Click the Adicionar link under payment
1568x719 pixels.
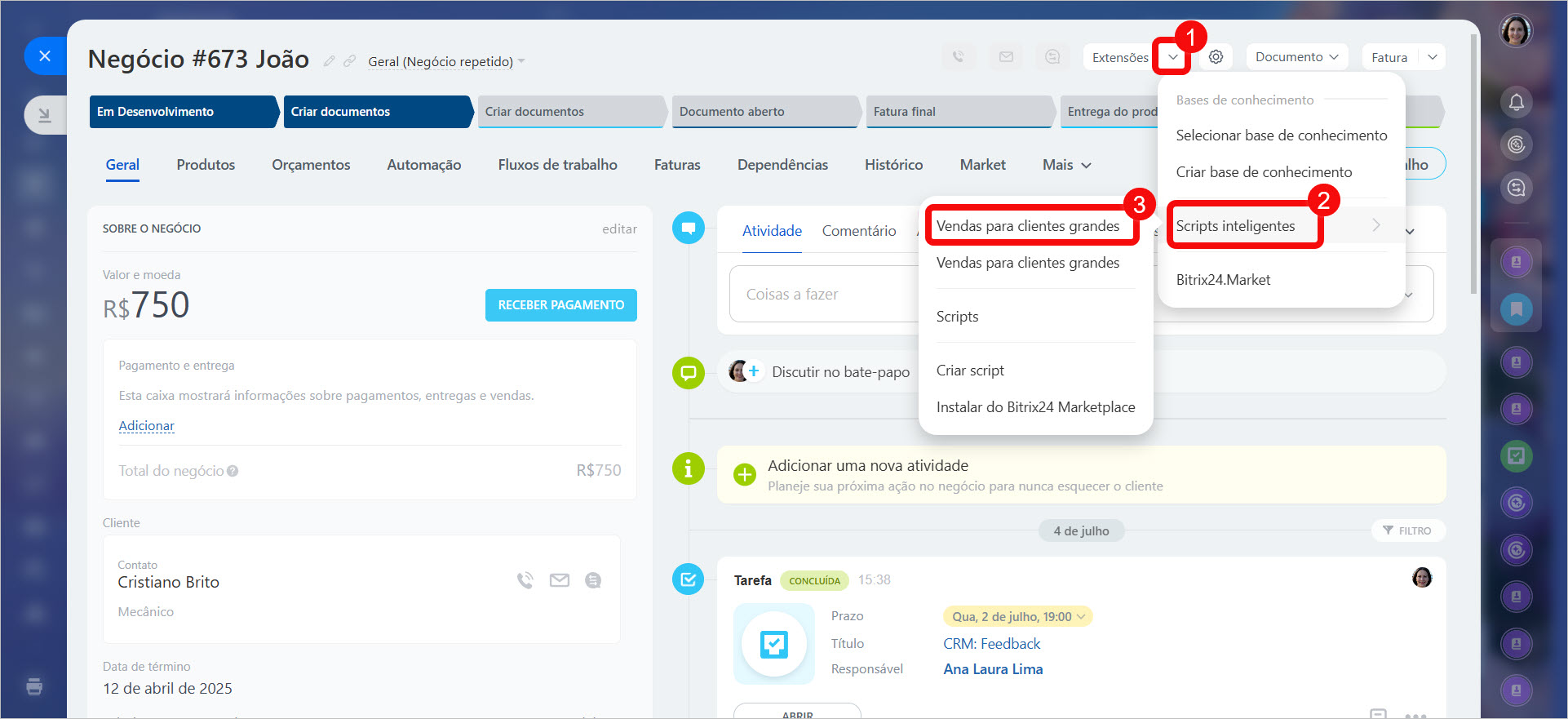[147, 426]
